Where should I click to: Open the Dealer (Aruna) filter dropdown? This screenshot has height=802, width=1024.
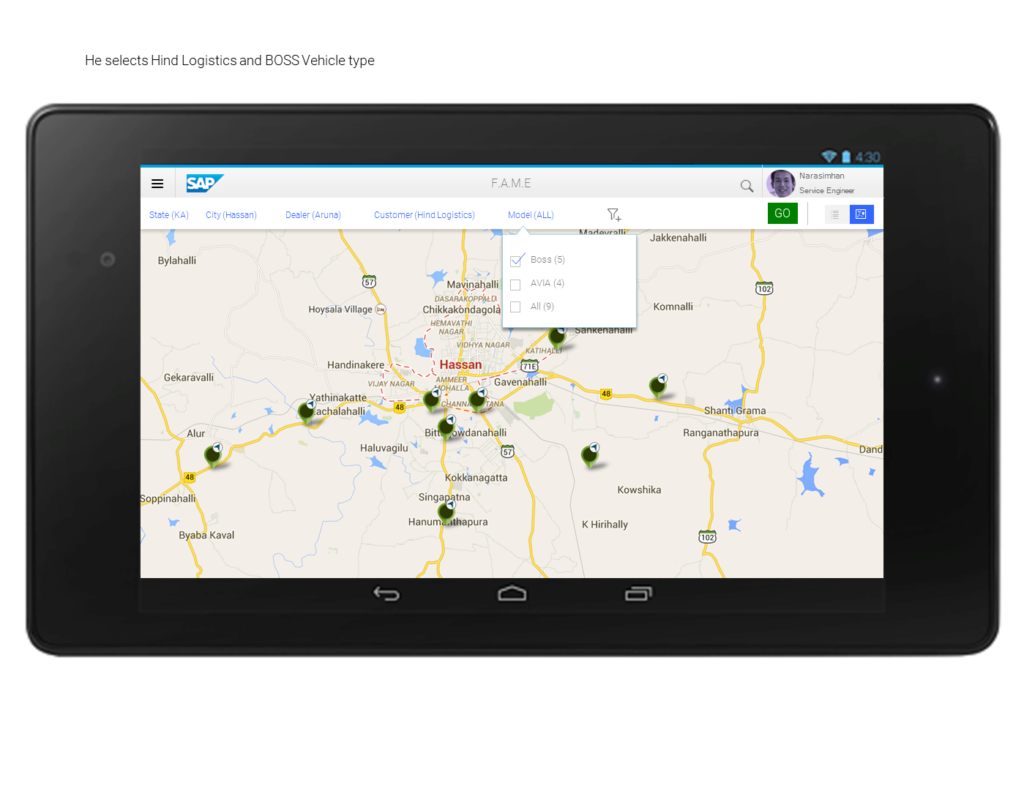[x=313, y=215]
